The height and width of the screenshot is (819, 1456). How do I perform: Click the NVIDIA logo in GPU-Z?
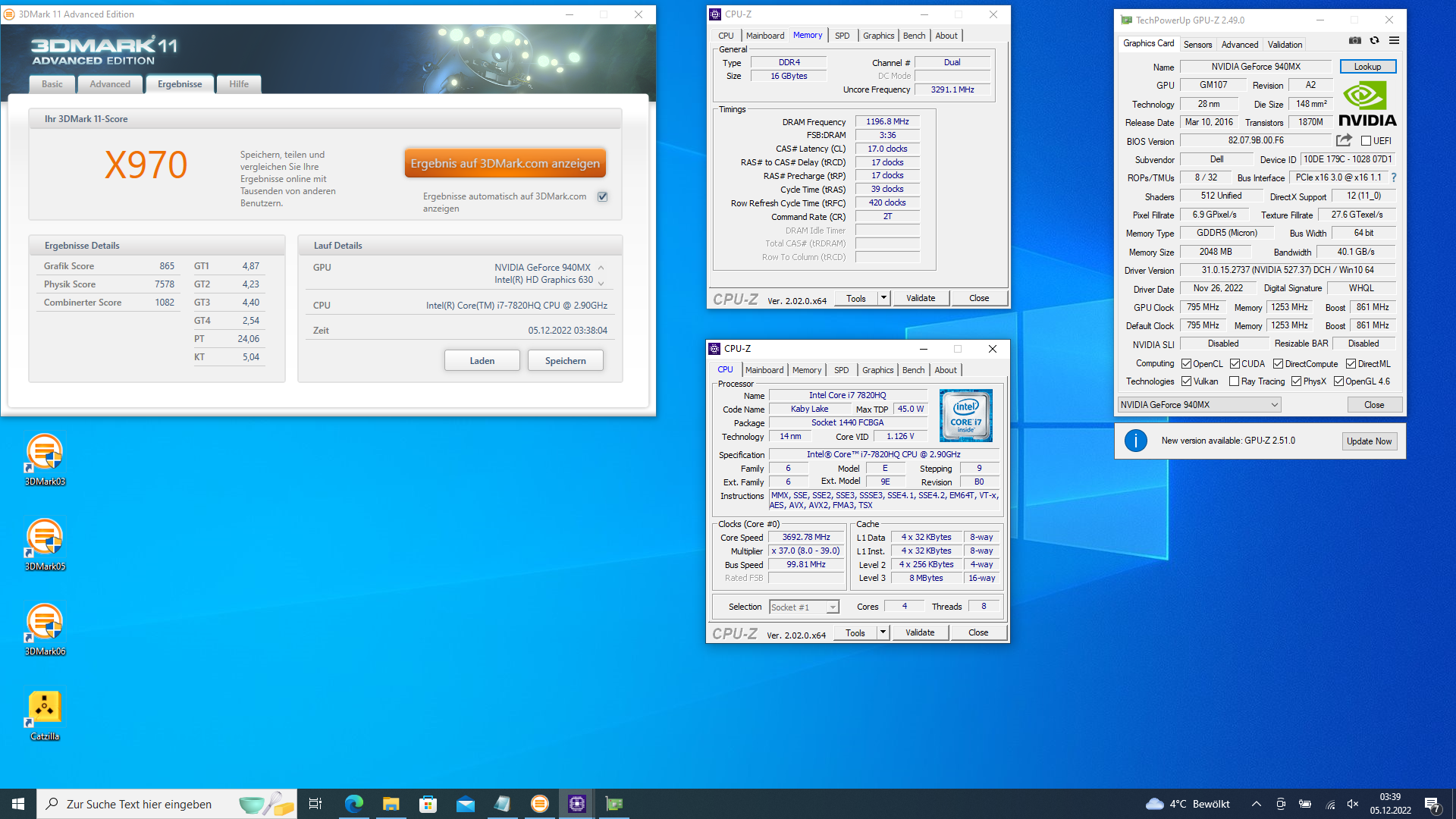pyautogui.click(x=1367, y=105)
